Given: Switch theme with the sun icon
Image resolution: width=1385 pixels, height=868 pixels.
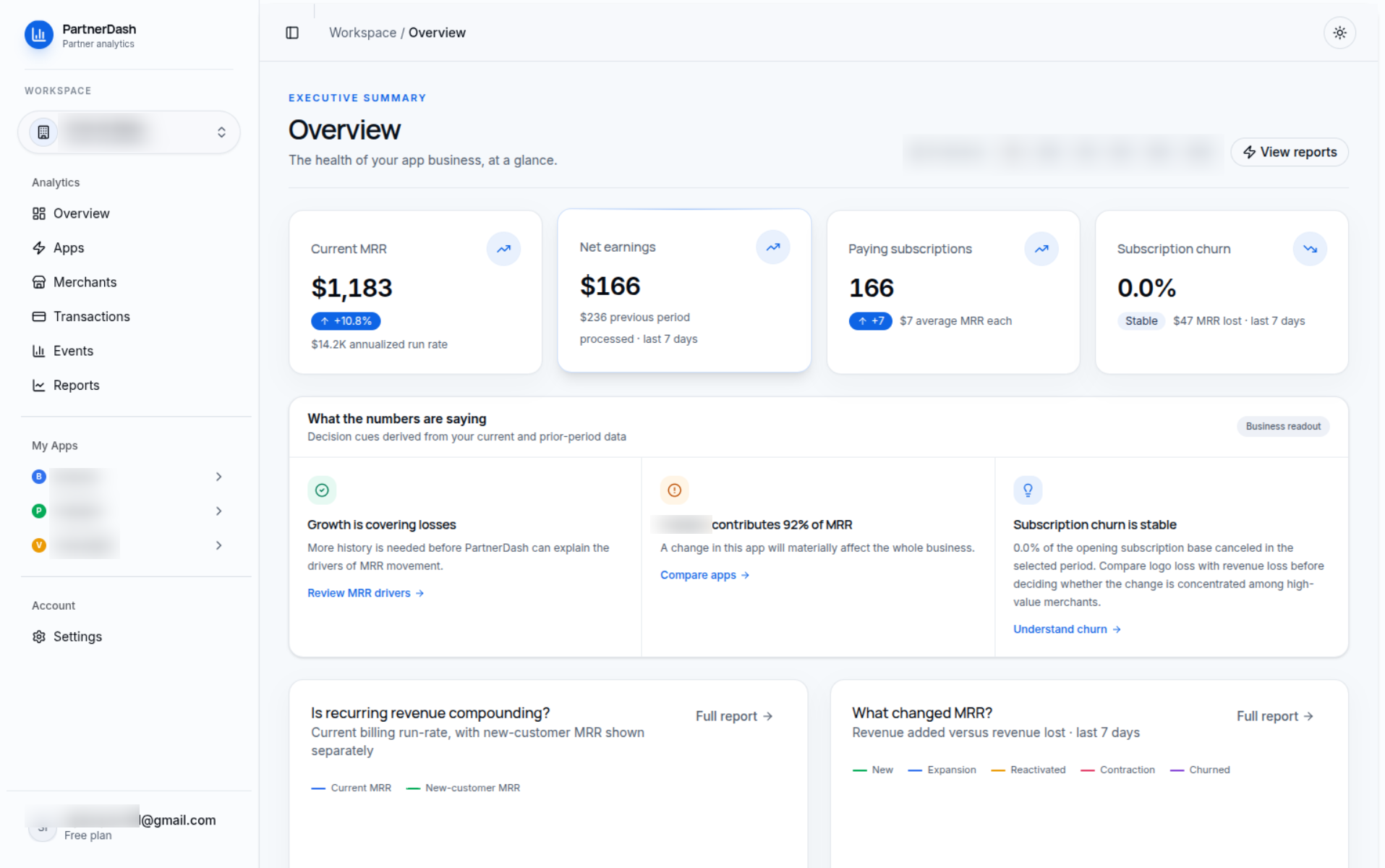Looking at the screenshot, I should pyautogui.click(x=1339, y=33).
